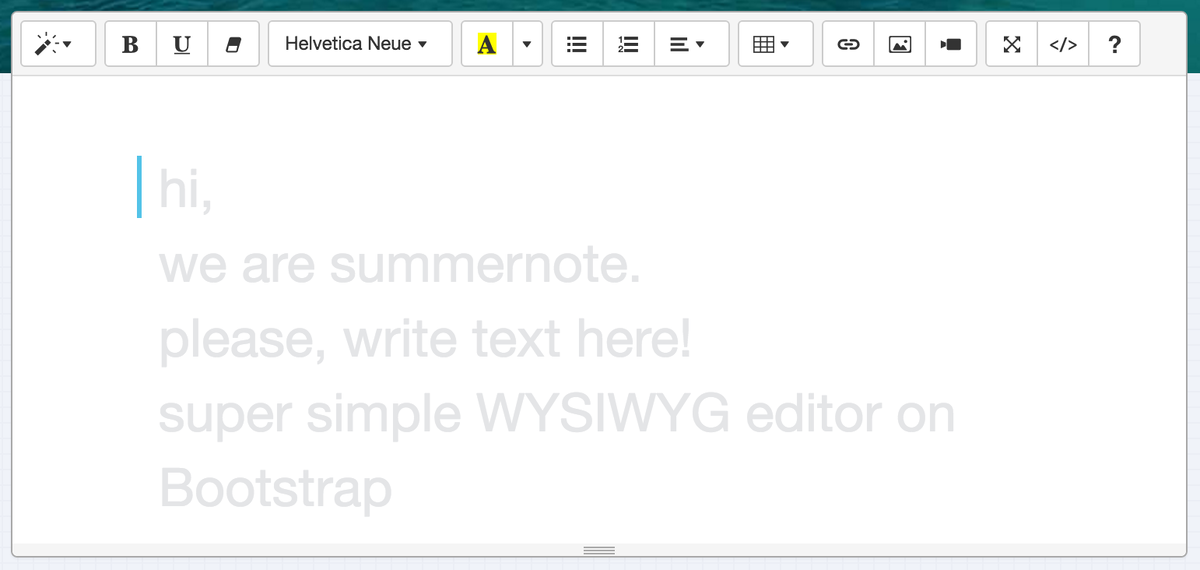Insert an unordered bullet list

[577, 44]
